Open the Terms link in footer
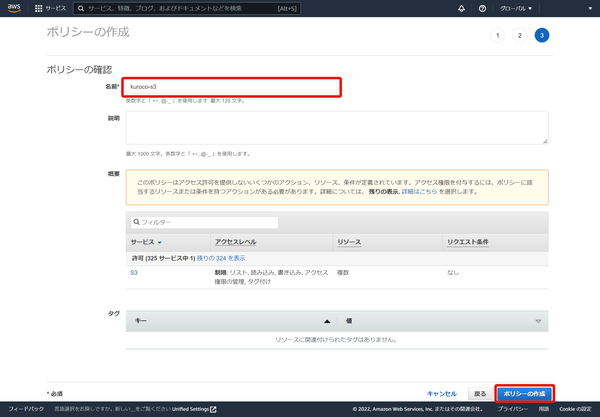Viewport: 600px width, 417px height. [544, 409]
